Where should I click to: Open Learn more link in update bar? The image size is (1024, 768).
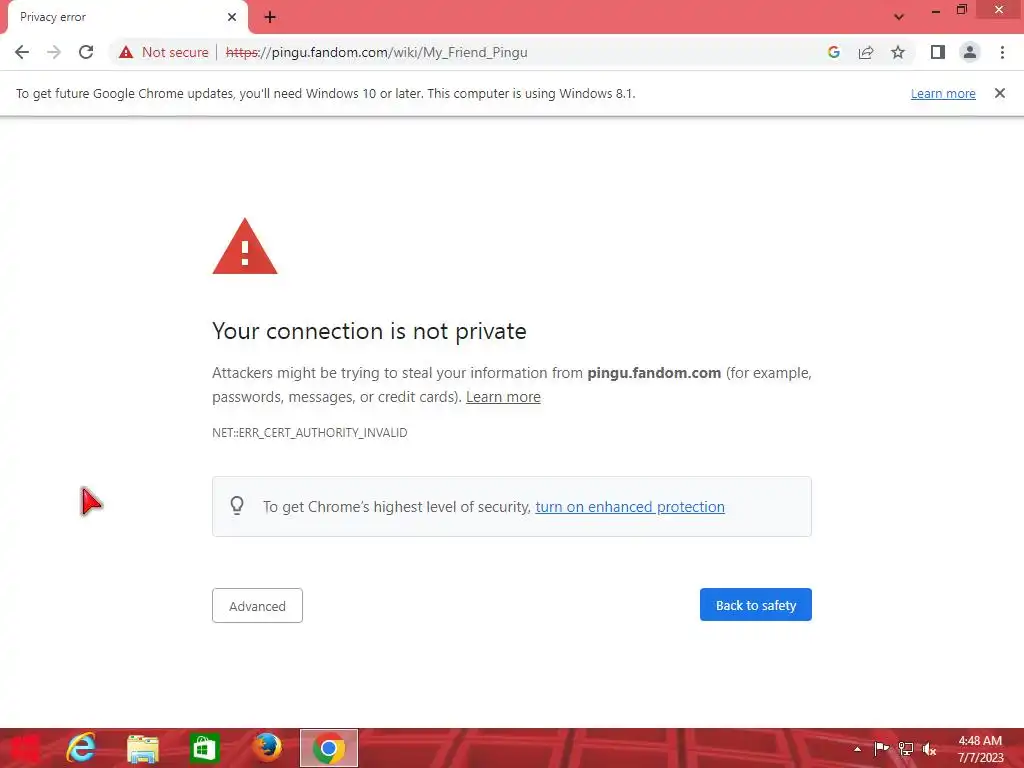point(943,93)
